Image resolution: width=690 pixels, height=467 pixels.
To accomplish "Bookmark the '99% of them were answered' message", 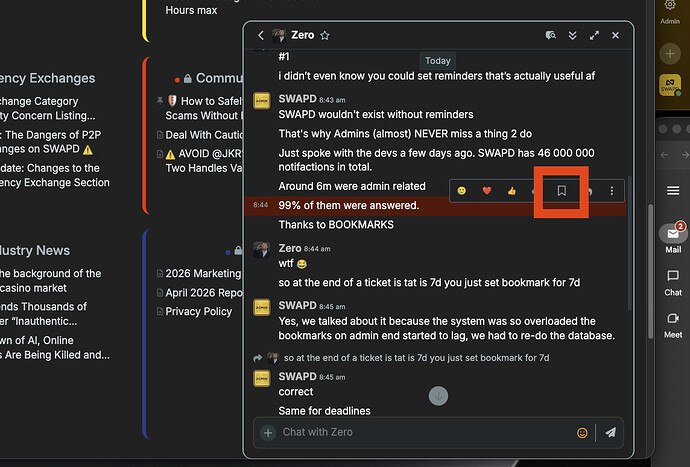I will (562, 191).
